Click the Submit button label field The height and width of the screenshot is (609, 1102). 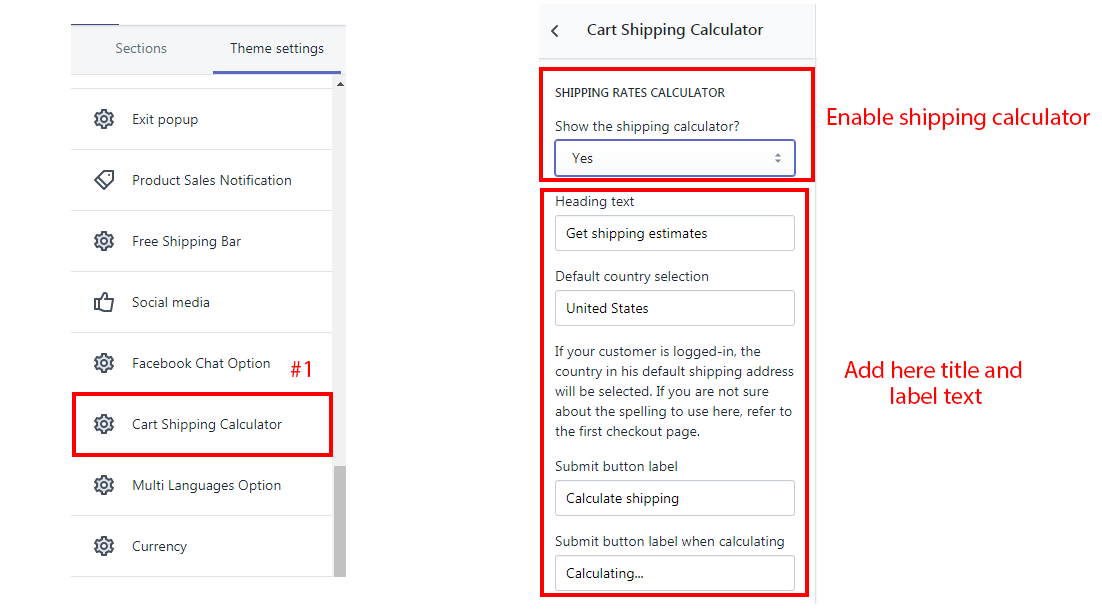pyautogui.click(x=675, y=498)
